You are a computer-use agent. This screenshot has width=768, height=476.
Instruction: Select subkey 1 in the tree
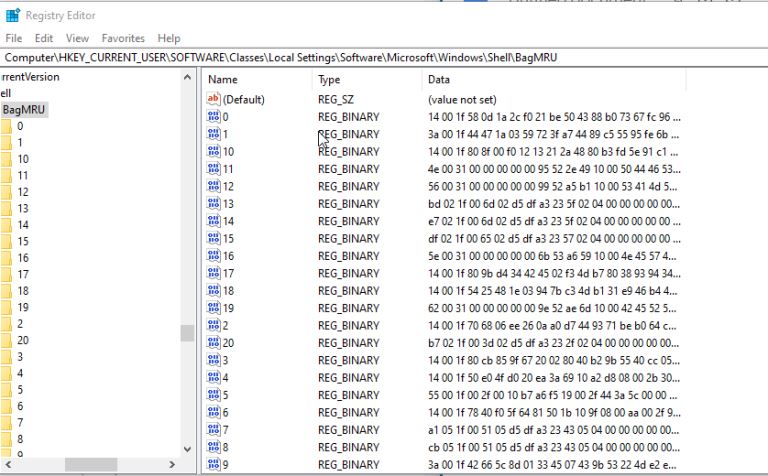20,143
